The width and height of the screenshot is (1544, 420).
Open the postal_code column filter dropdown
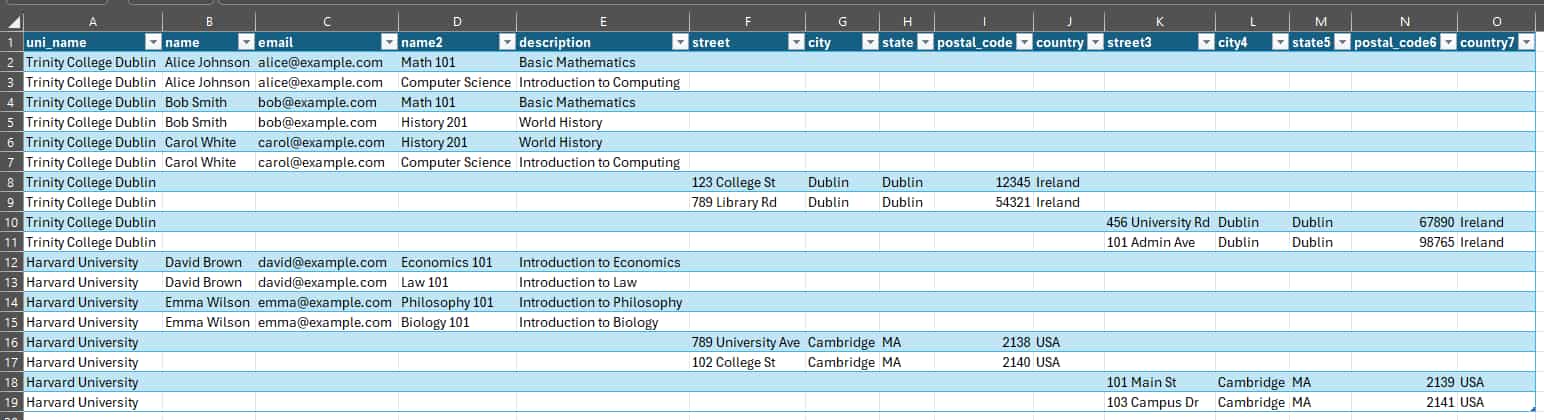pyautogui.click(x=1023, y=42)
